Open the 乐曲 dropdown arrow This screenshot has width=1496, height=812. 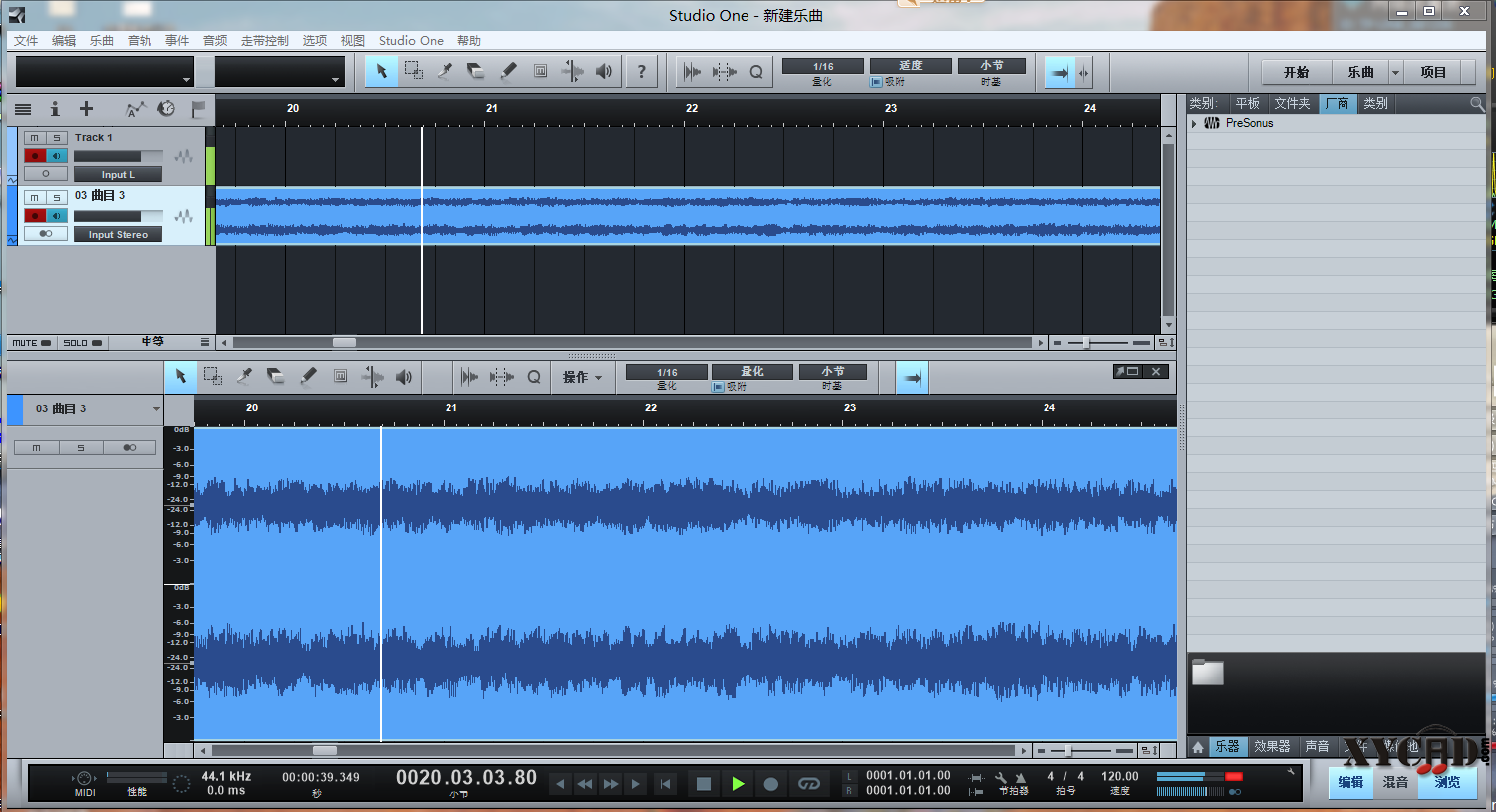coord(1395,72)
